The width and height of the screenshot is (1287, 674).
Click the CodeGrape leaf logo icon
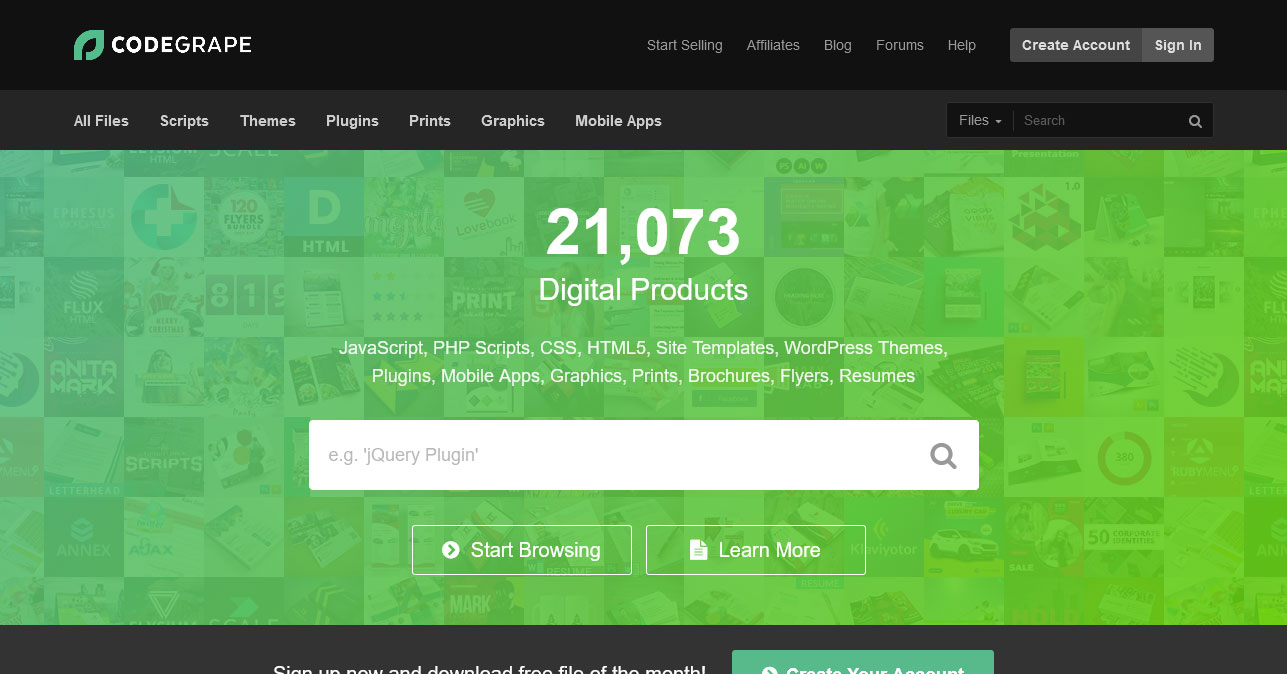(x=89, y=45)
